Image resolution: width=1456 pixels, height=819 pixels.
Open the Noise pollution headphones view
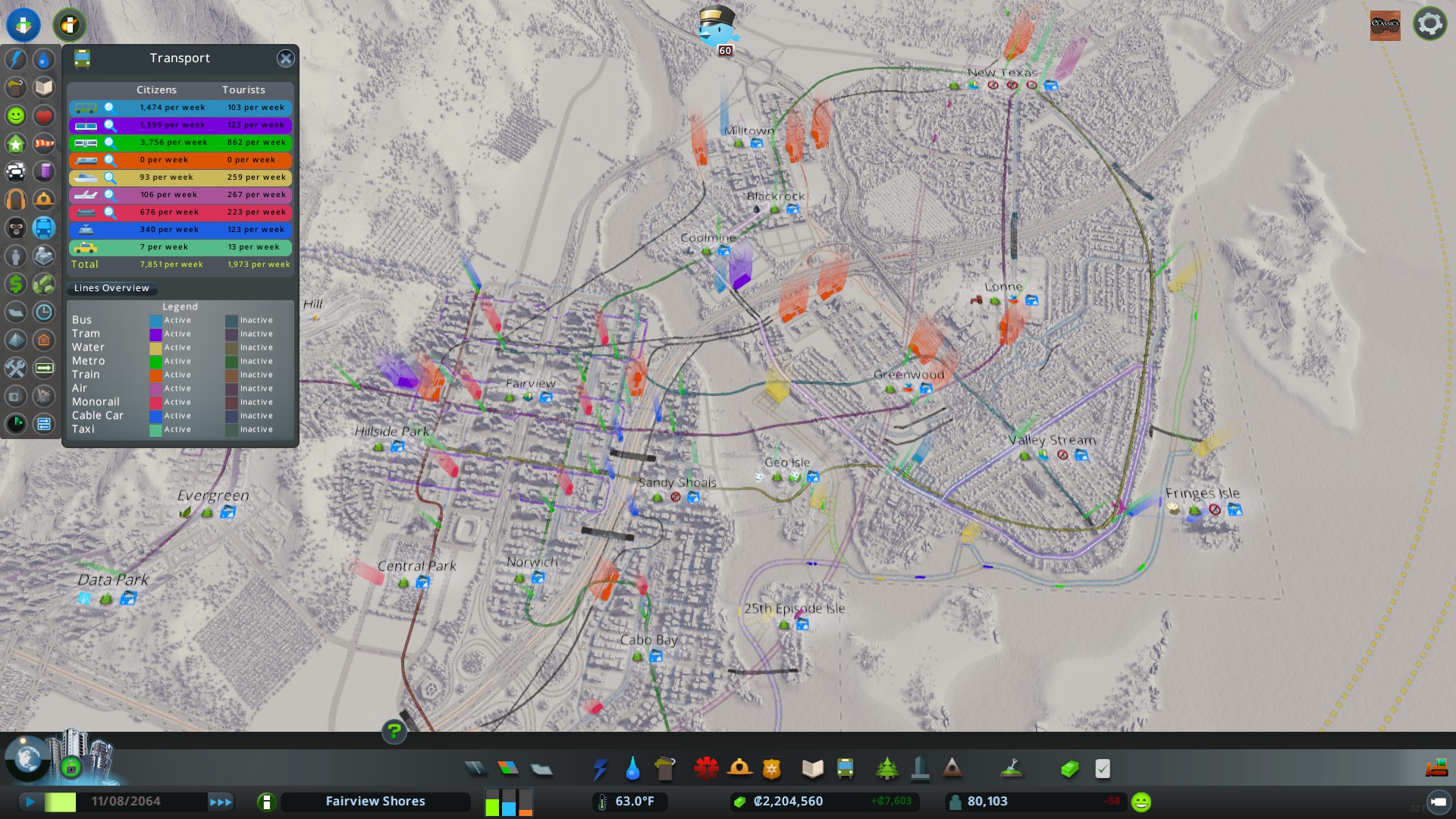coord(16,199)
